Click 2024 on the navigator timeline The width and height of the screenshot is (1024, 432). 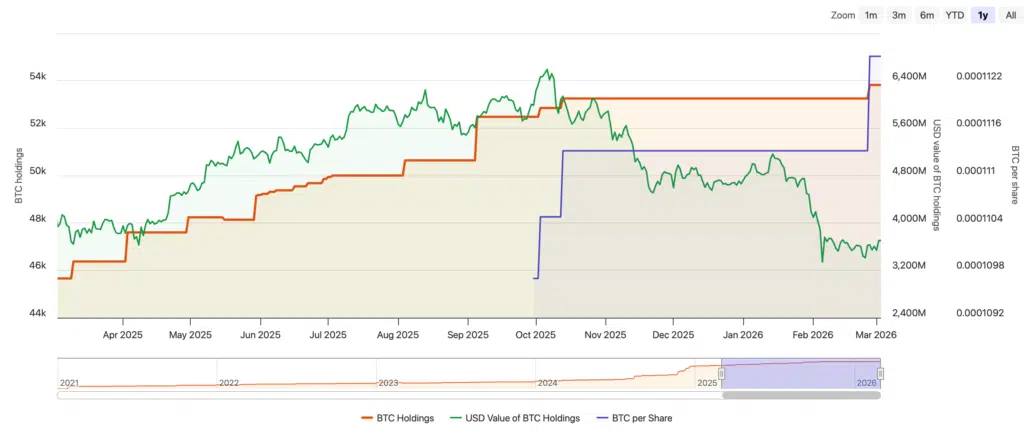(547, 383)
